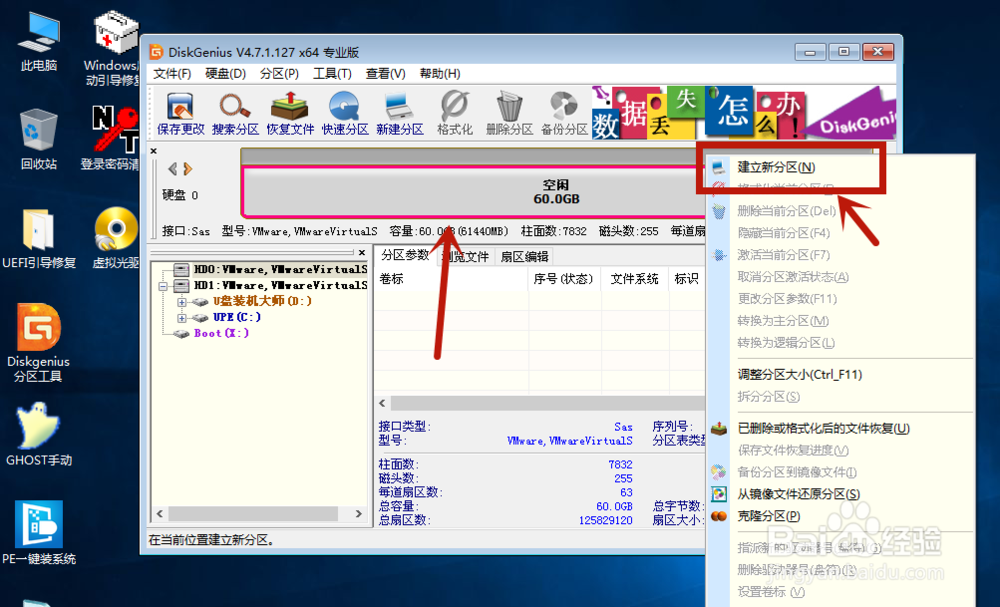1000x607 pixels.
Task: Click the Recover Files (恢复文件) toolbar icon
Action: 290,113
